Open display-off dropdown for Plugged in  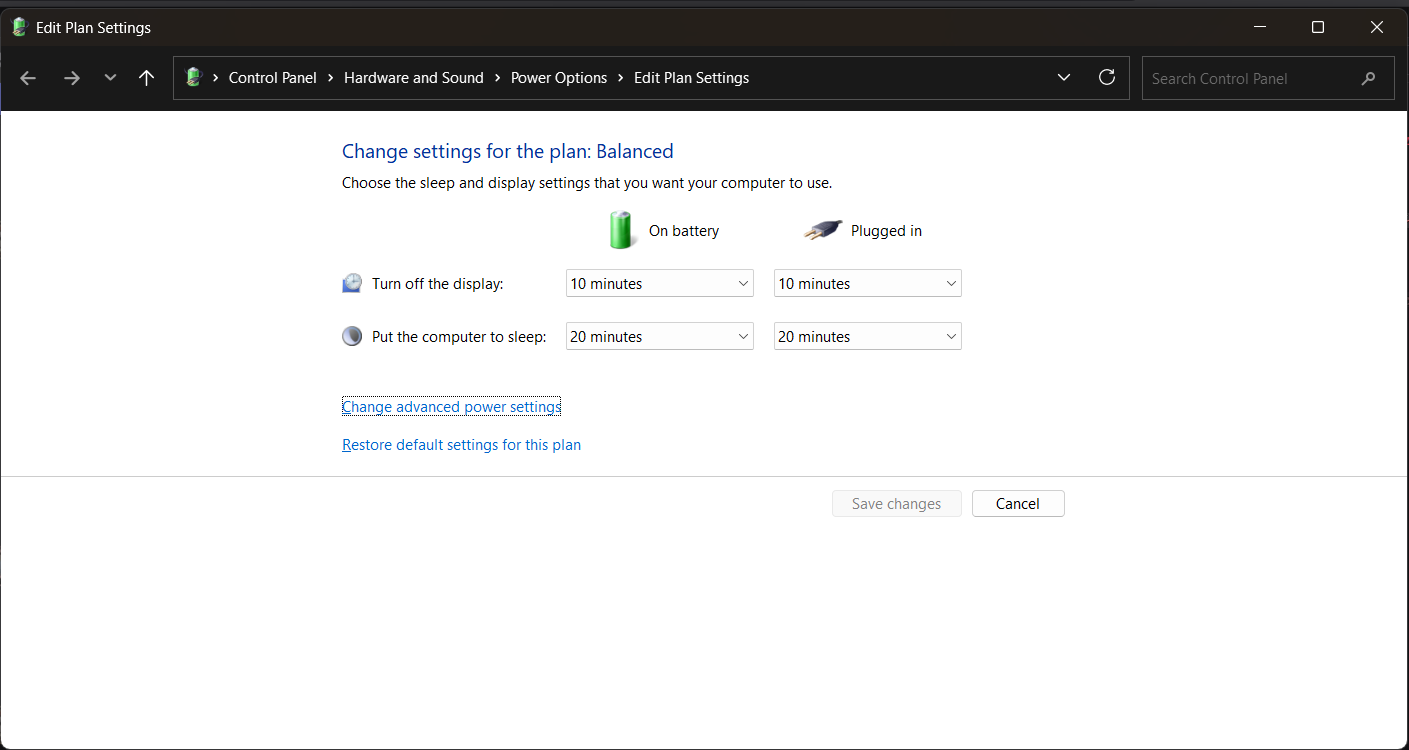868,284
